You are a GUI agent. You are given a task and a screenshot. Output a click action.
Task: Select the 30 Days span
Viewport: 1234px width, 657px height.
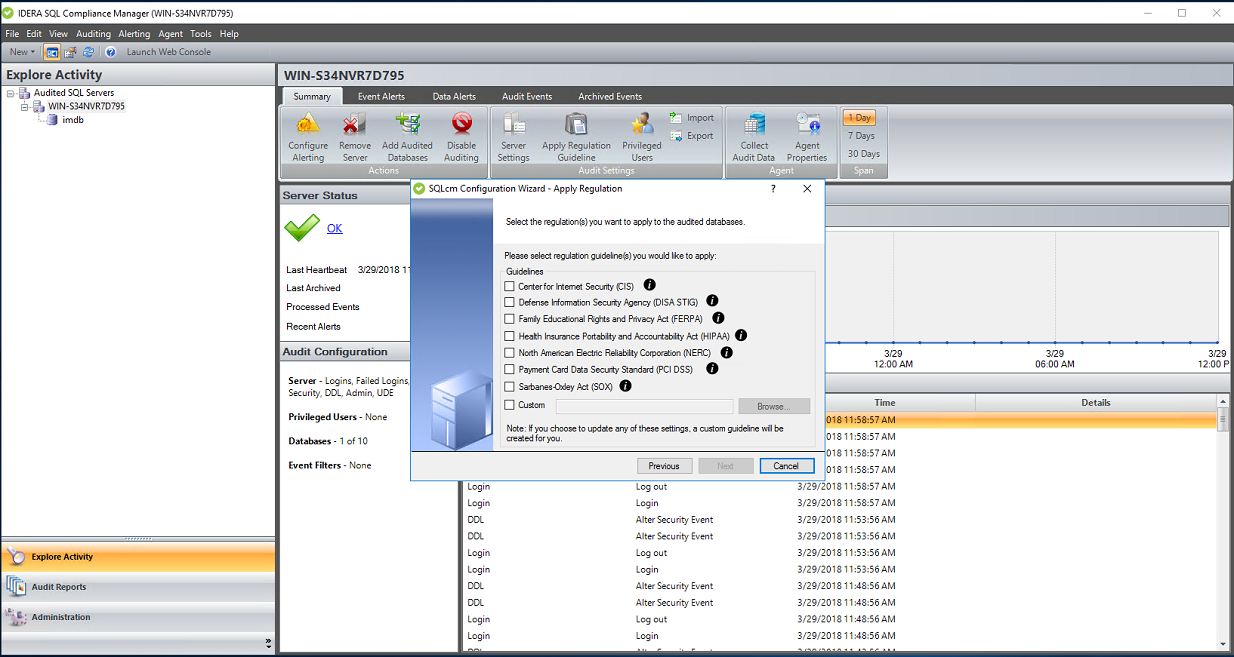tap(864, 154)
